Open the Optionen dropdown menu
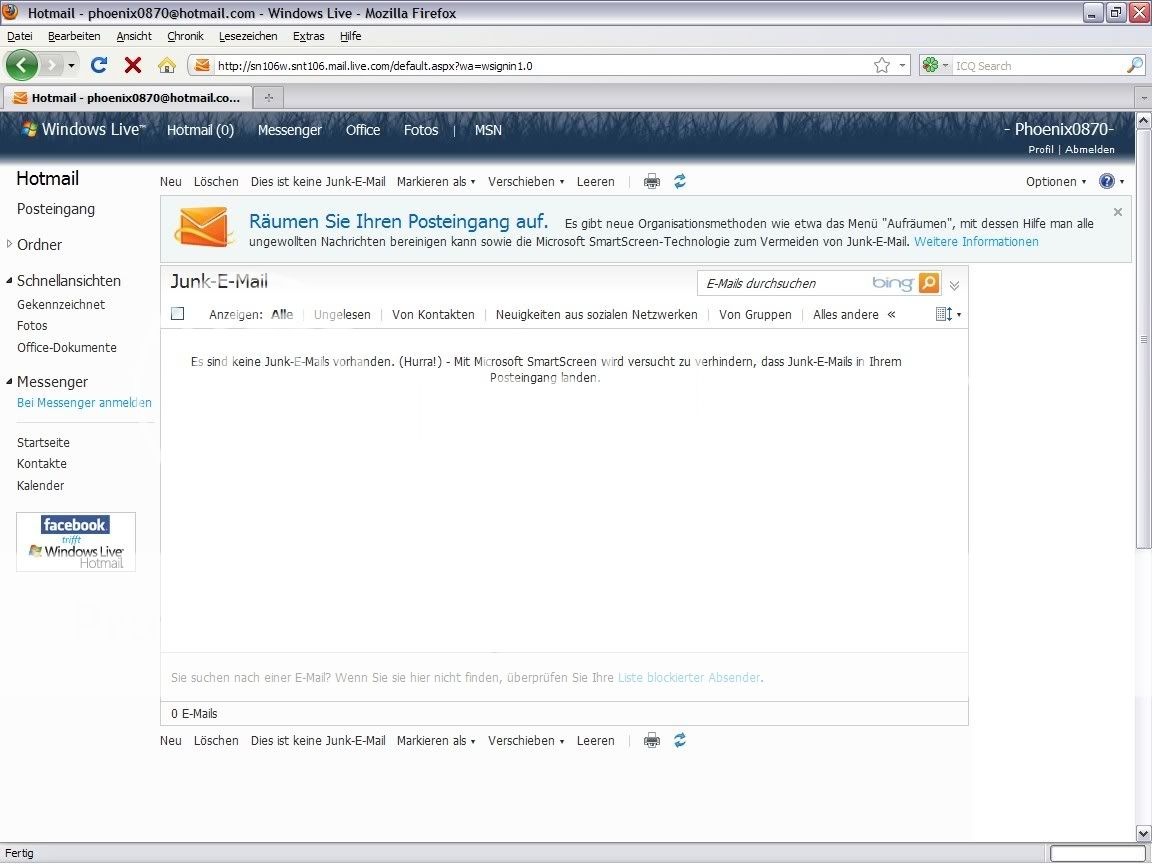Viewport: 1152px width, 864px height. pyautogui.click(x=1055, y=182)
